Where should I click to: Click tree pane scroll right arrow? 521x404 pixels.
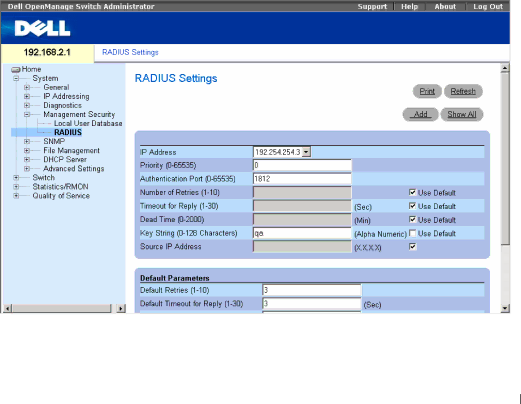click(x=121, y=308)
